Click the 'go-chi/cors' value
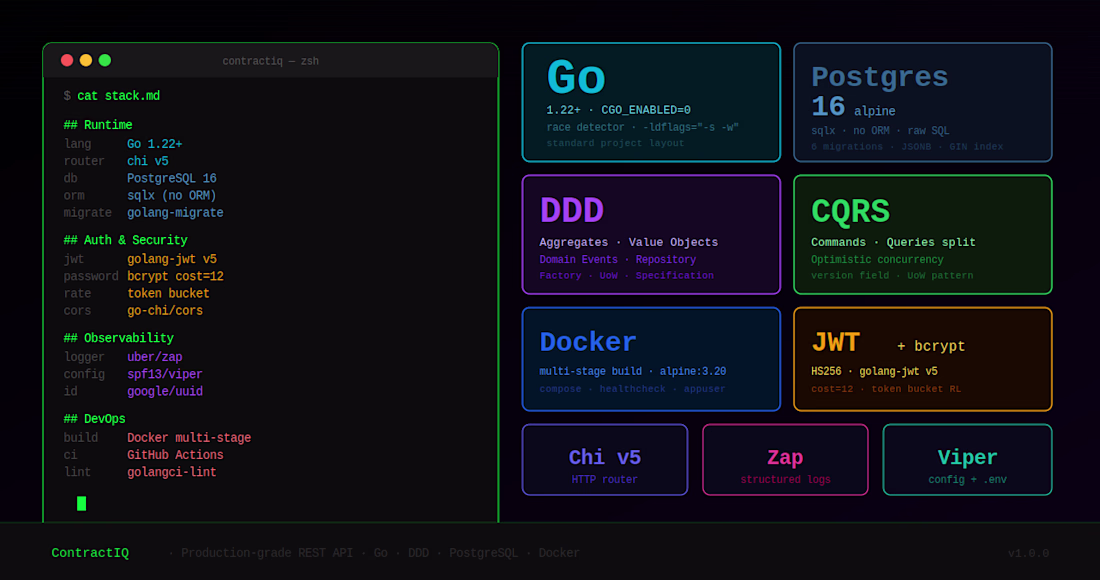The image size is (1100, 580). pyautogui.click(x=165, y=311)
